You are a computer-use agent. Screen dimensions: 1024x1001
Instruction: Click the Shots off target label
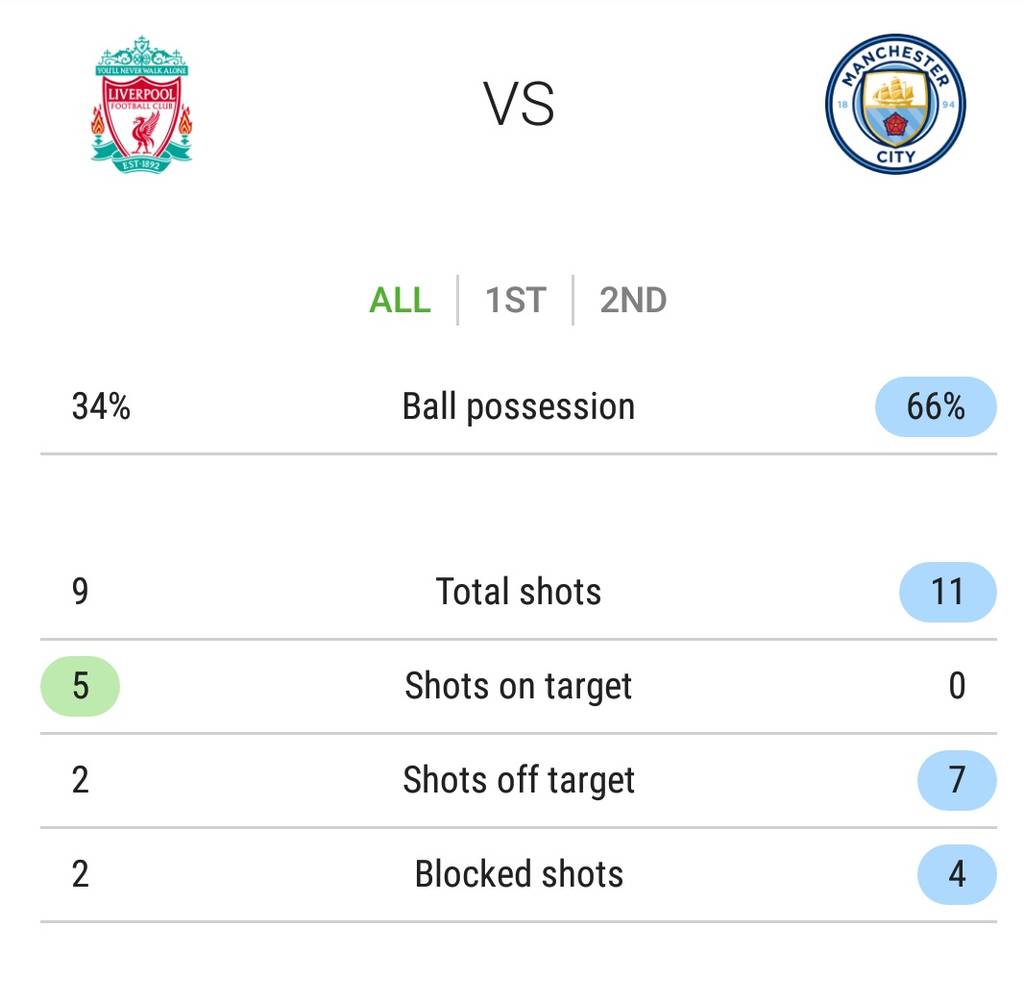click(518, 780)
